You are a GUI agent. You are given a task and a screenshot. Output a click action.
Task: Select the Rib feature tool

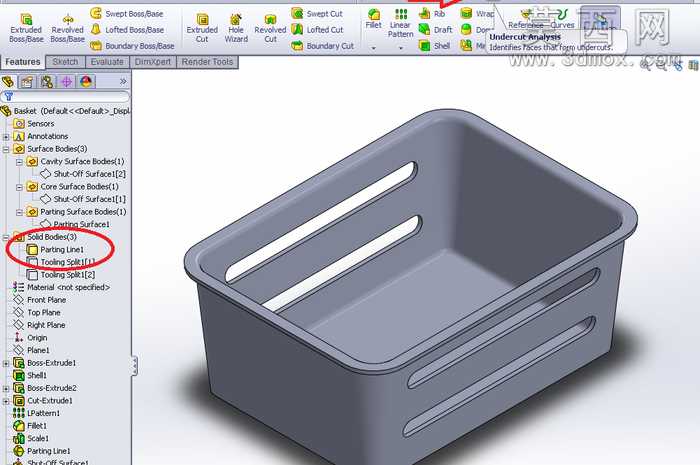pyautogui.click(x=432, y=13)
